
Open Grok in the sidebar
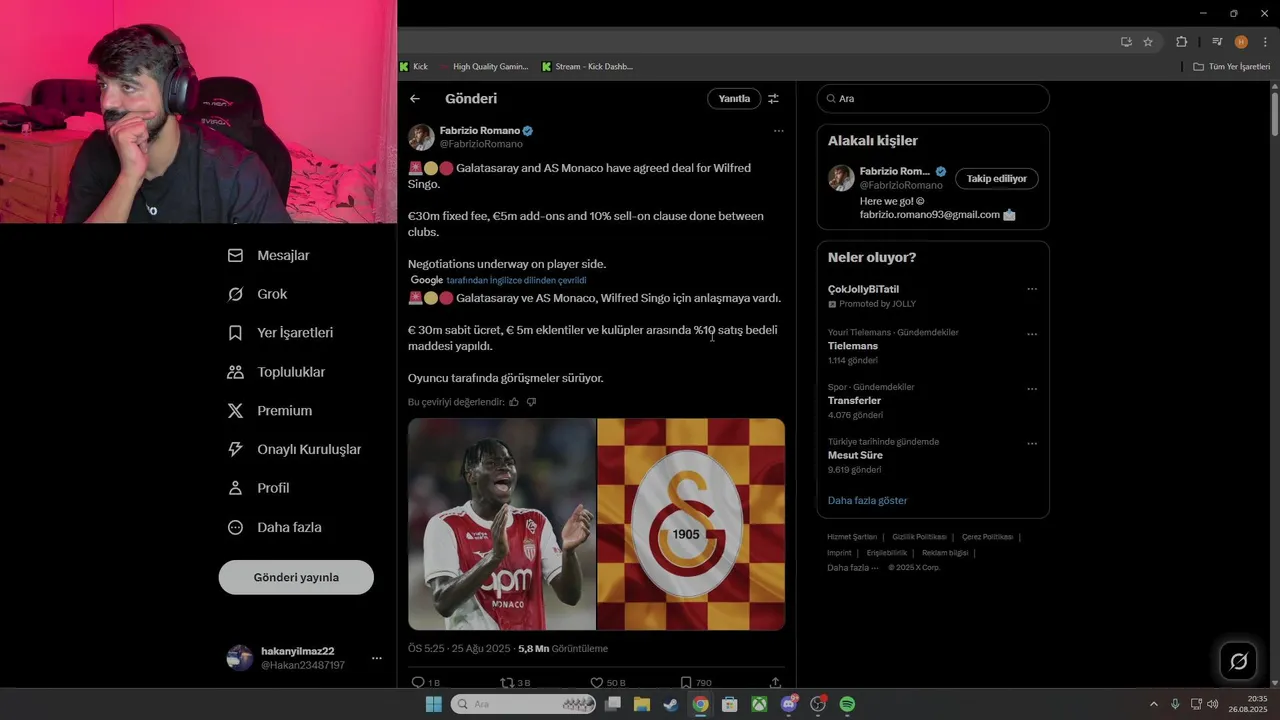click(x=258, y=294)
